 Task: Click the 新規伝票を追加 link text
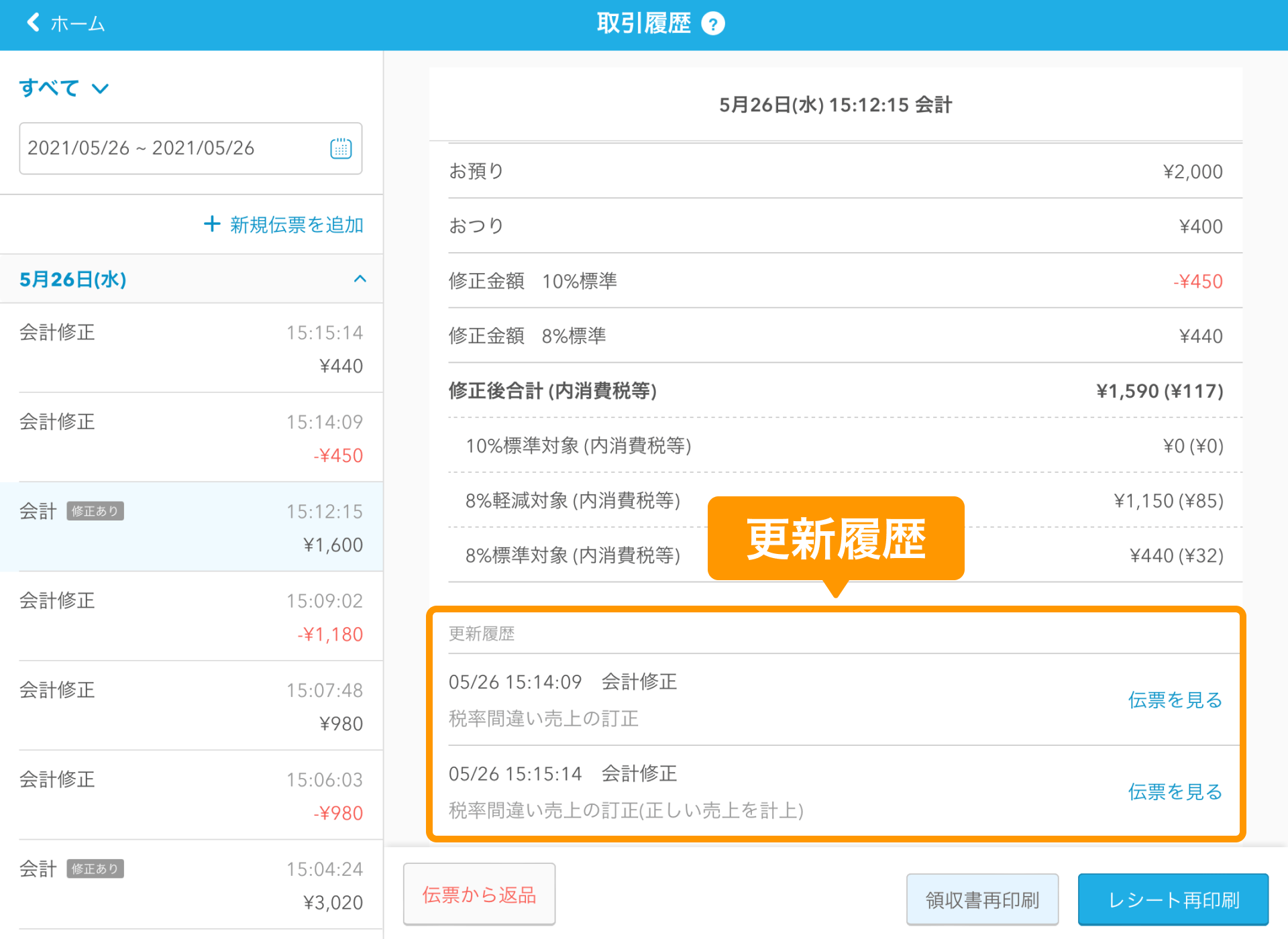(297, 225)
